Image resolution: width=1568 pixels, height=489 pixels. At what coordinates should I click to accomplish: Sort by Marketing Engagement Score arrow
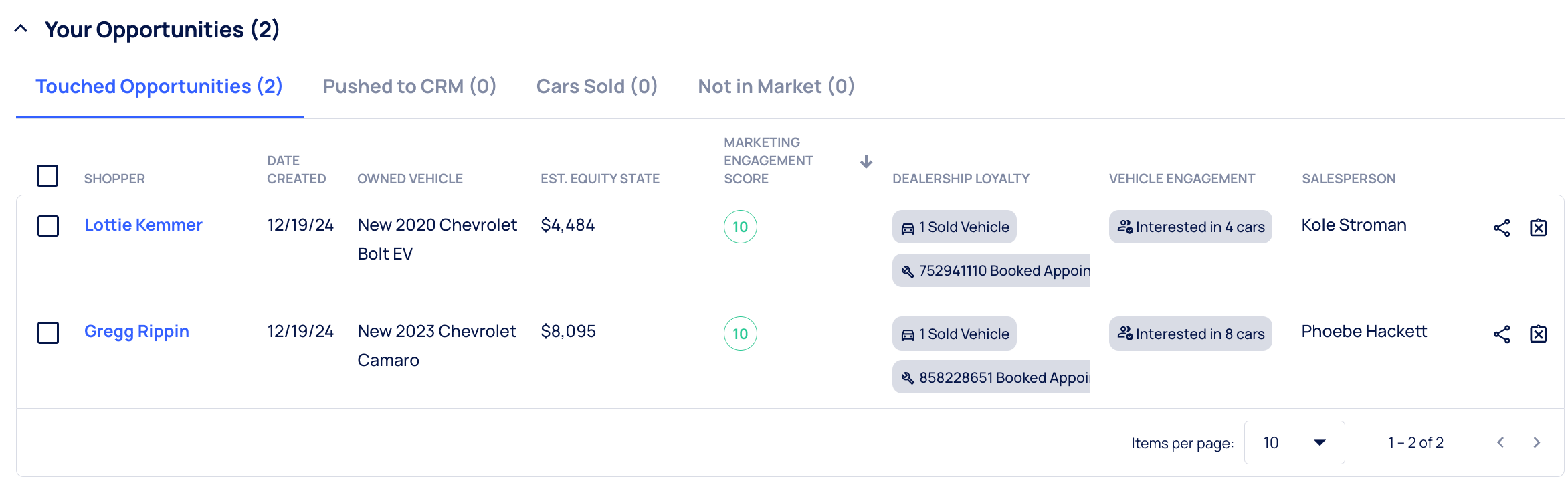tap(866, 162)
